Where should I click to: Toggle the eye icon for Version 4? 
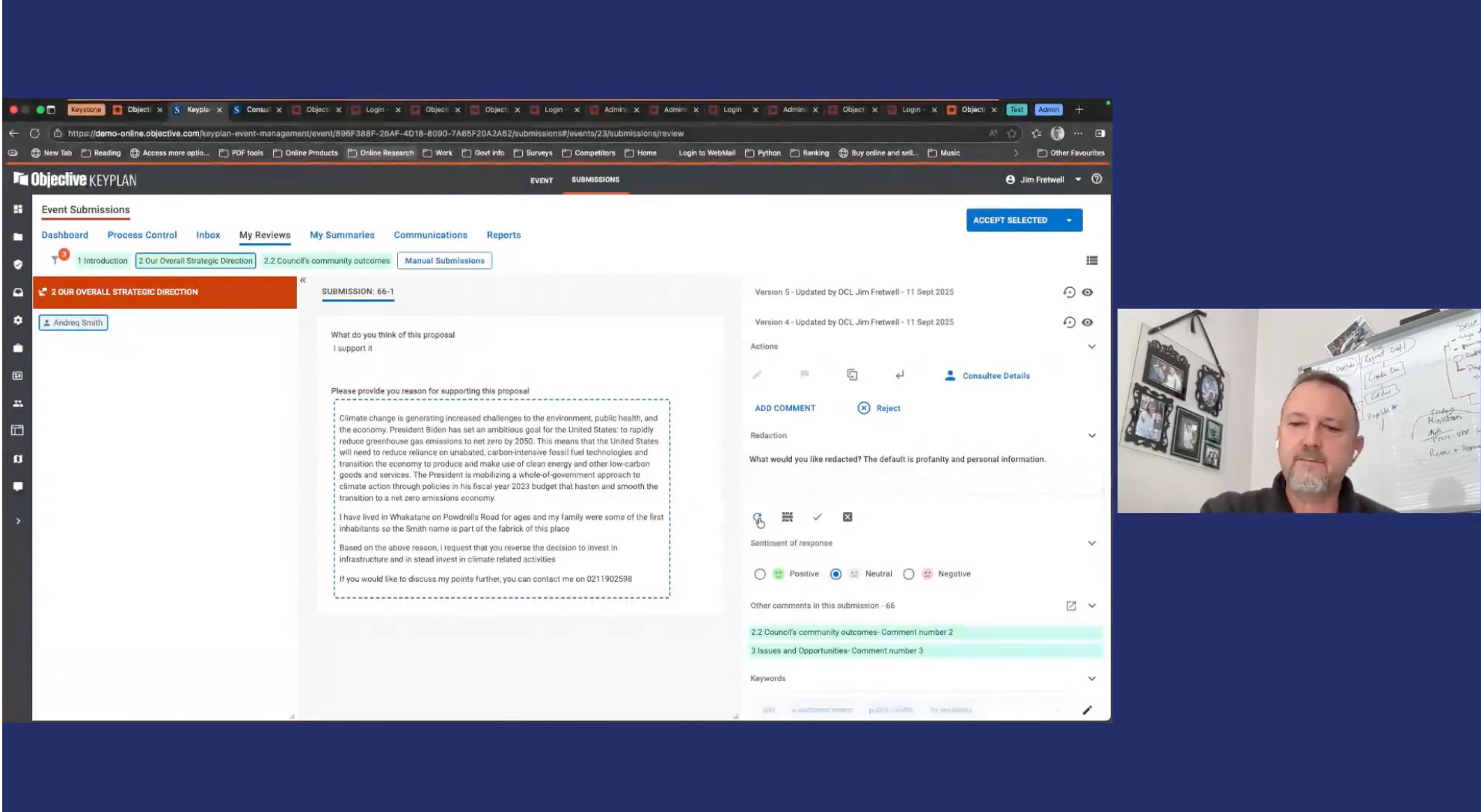(1088, 322)
